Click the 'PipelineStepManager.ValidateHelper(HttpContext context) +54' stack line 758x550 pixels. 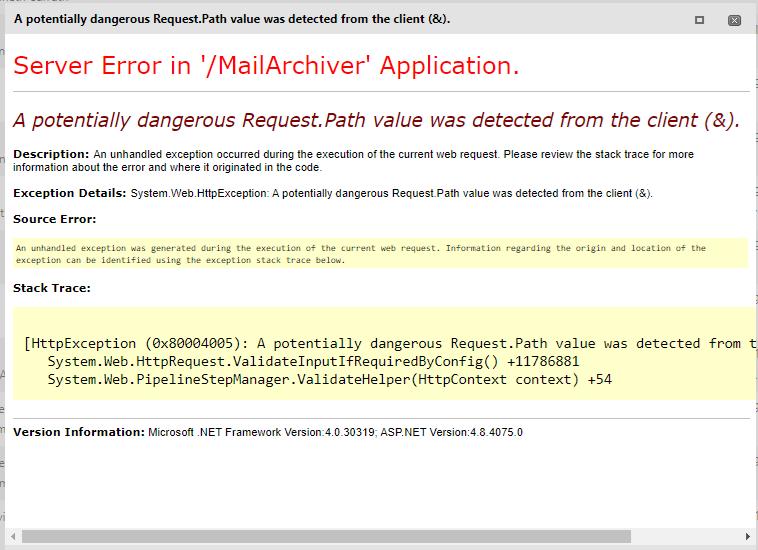[x=330, y=379]
